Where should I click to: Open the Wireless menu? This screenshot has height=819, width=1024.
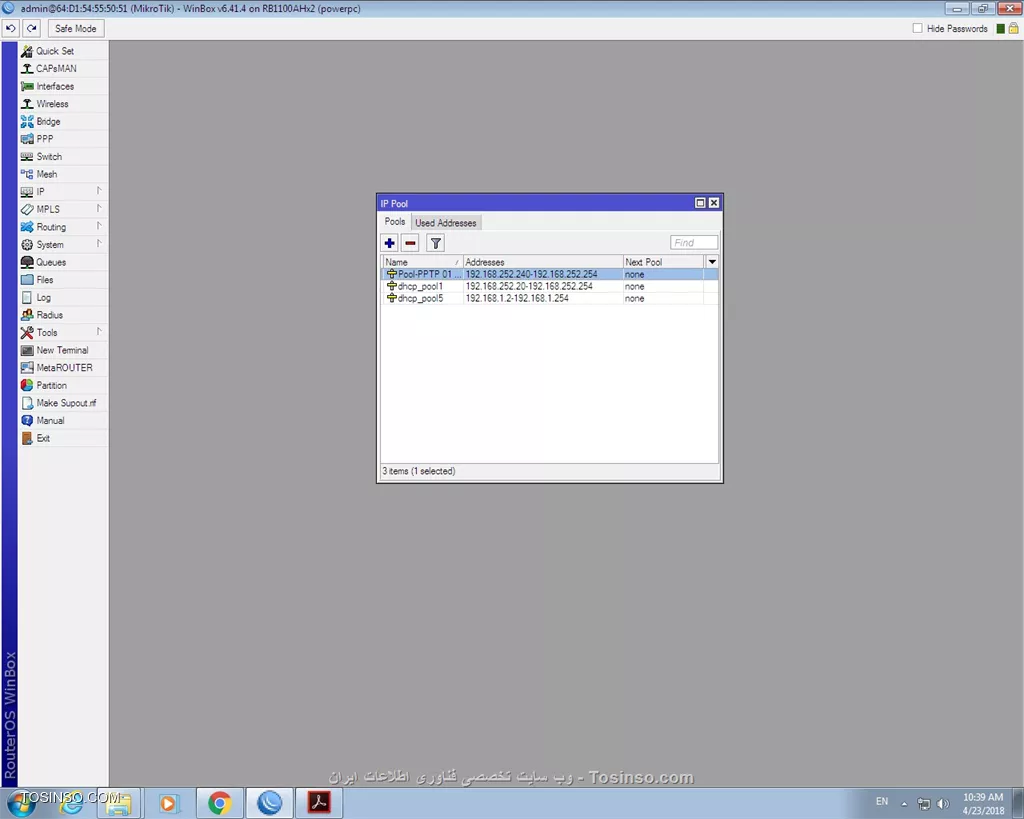pyautogui.click(x=63, y=104)
